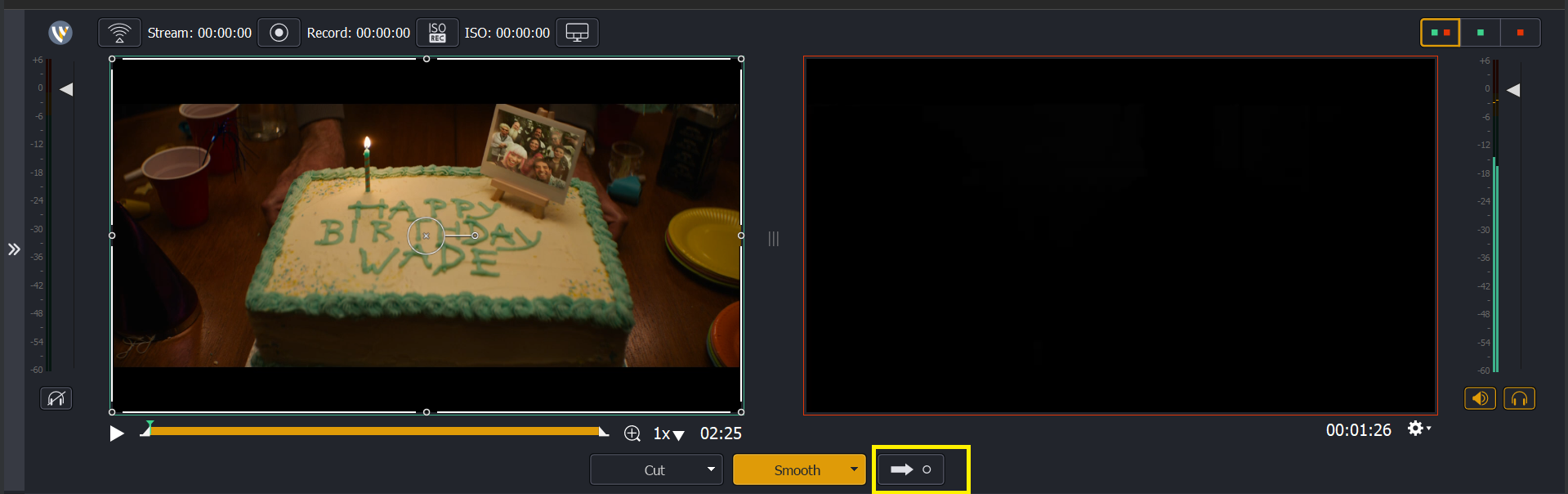This screenshot has width=1568, height=494.
Task: Click the rotation handle beside center anchor
Action: [x=475, y=236]
